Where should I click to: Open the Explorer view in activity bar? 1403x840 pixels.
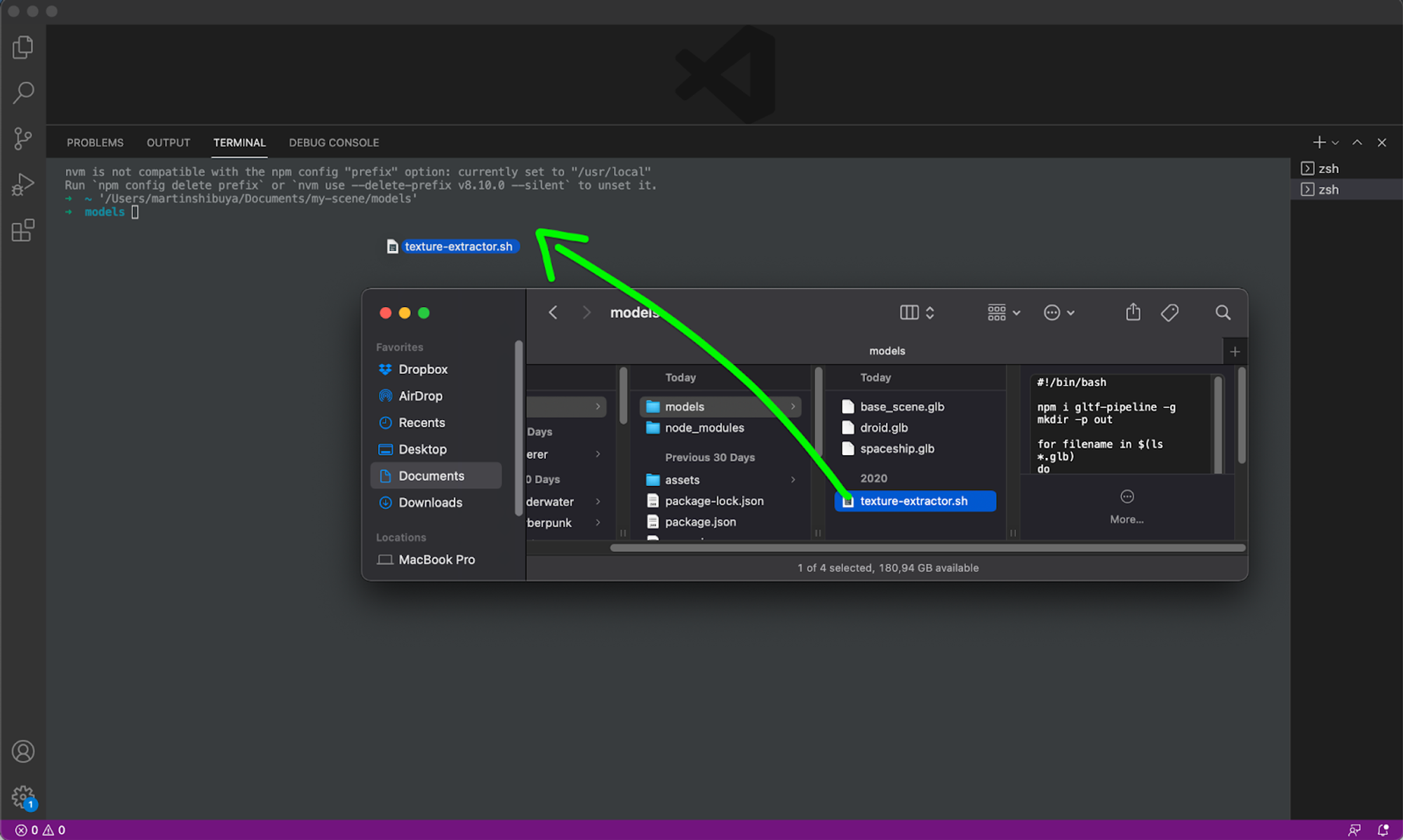point(23,47)
